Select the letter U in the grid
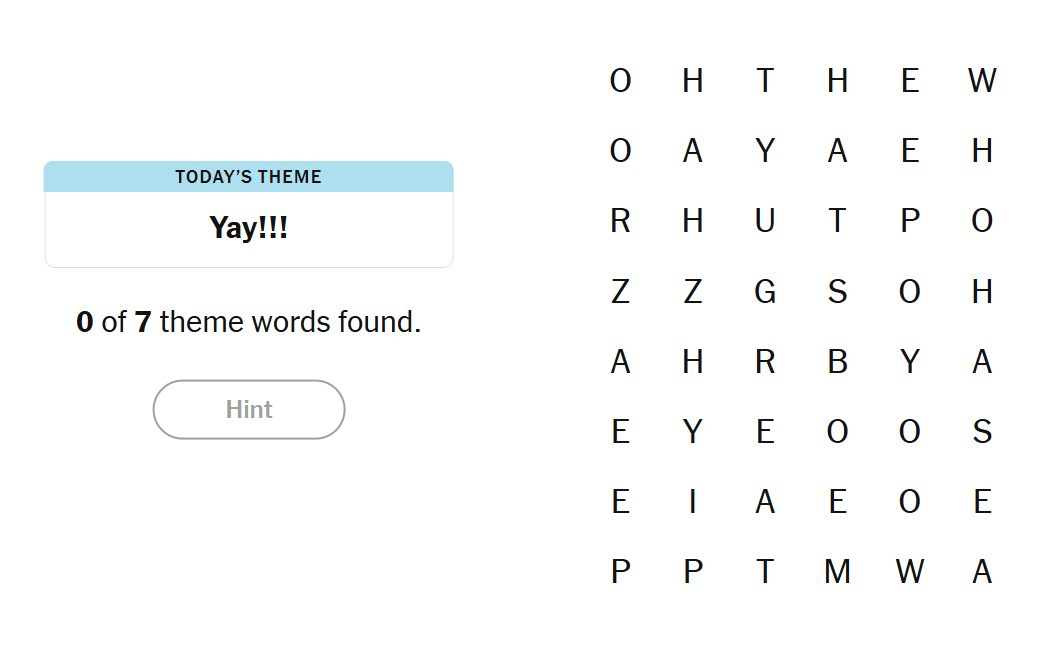1060x651 pixels. (765, 221)
